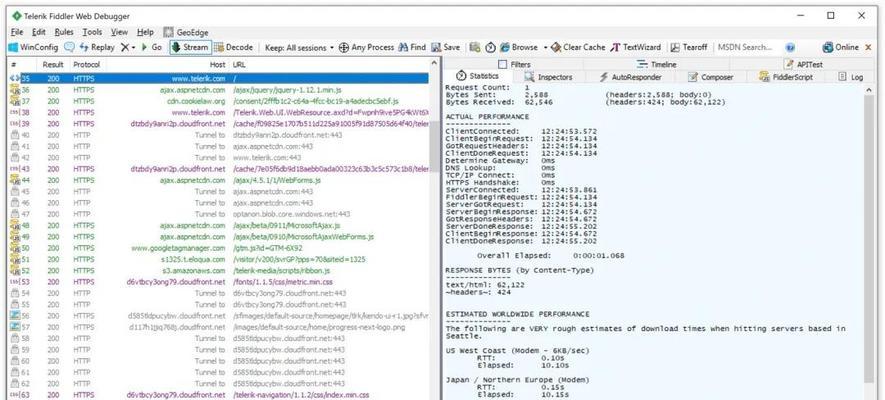The height and width of the screenshot is (400, 885).
Task: Open the AutoResponder tab
Action: coord(630,77)
